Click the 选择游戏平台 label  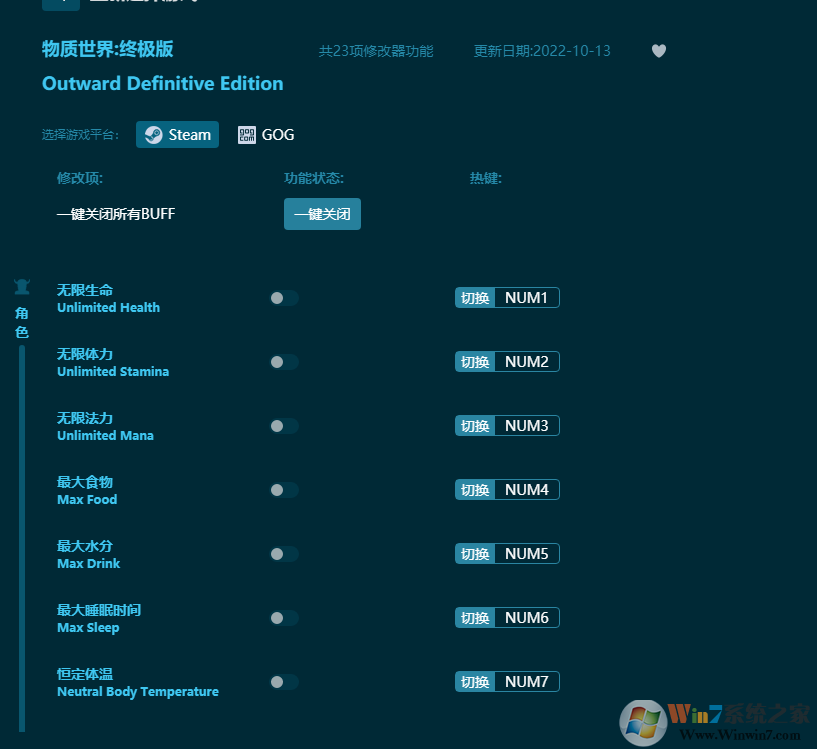pyautogui.click(x=80, y=135)
